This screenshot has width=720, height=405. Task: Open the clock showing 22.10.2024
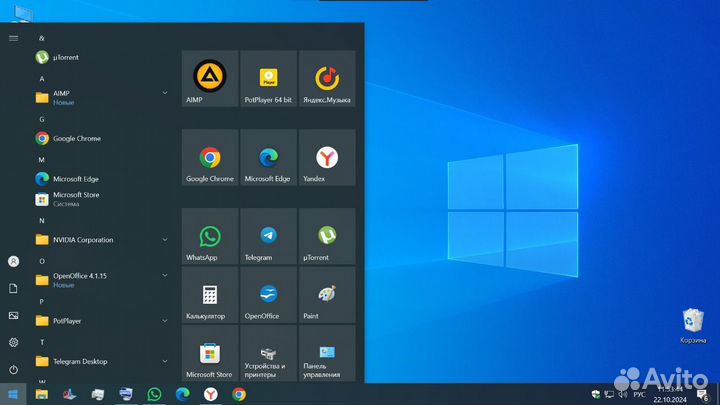pos(670,394)
